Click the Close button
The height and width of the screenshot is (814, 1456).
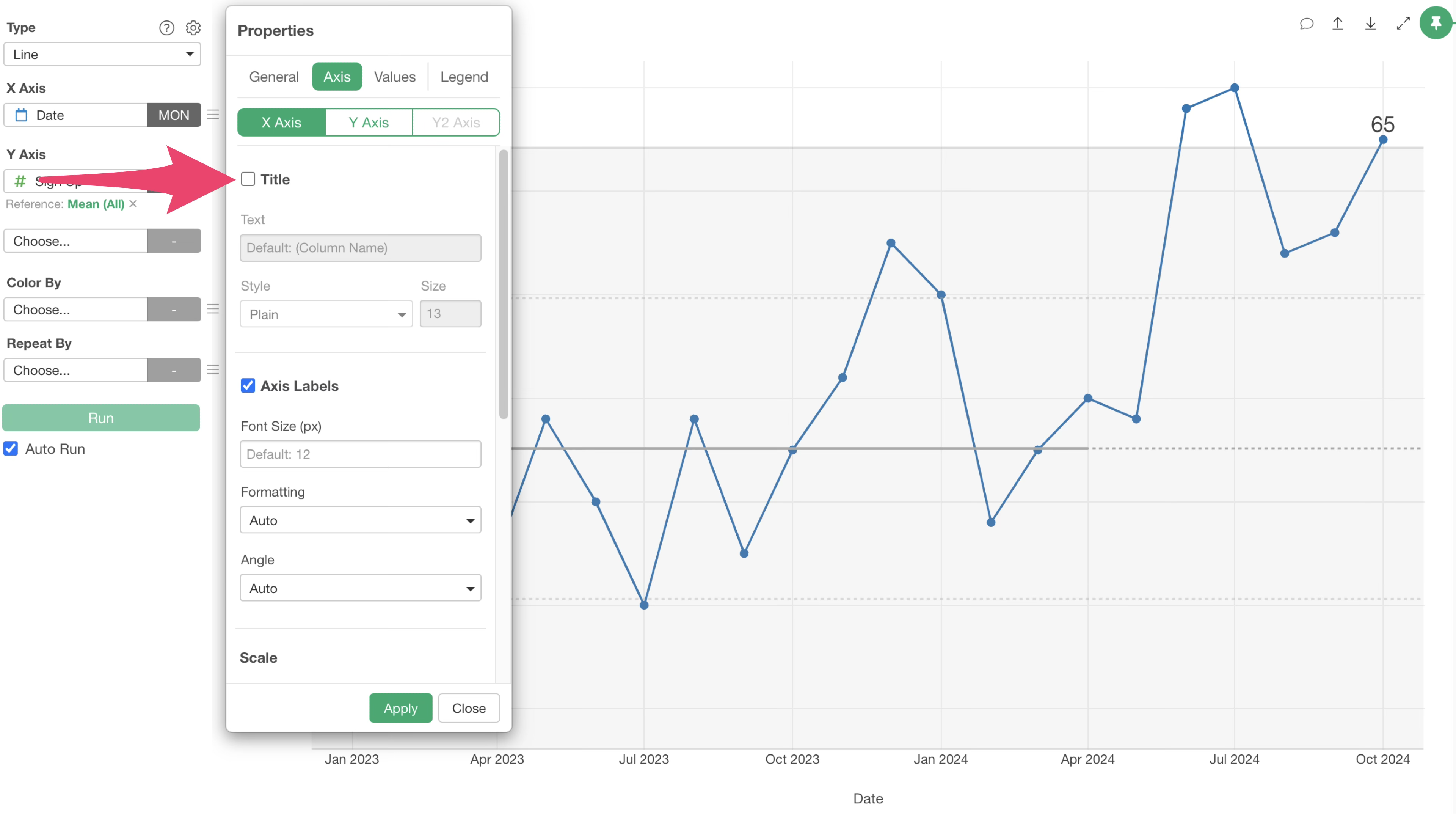coord(469,708)
